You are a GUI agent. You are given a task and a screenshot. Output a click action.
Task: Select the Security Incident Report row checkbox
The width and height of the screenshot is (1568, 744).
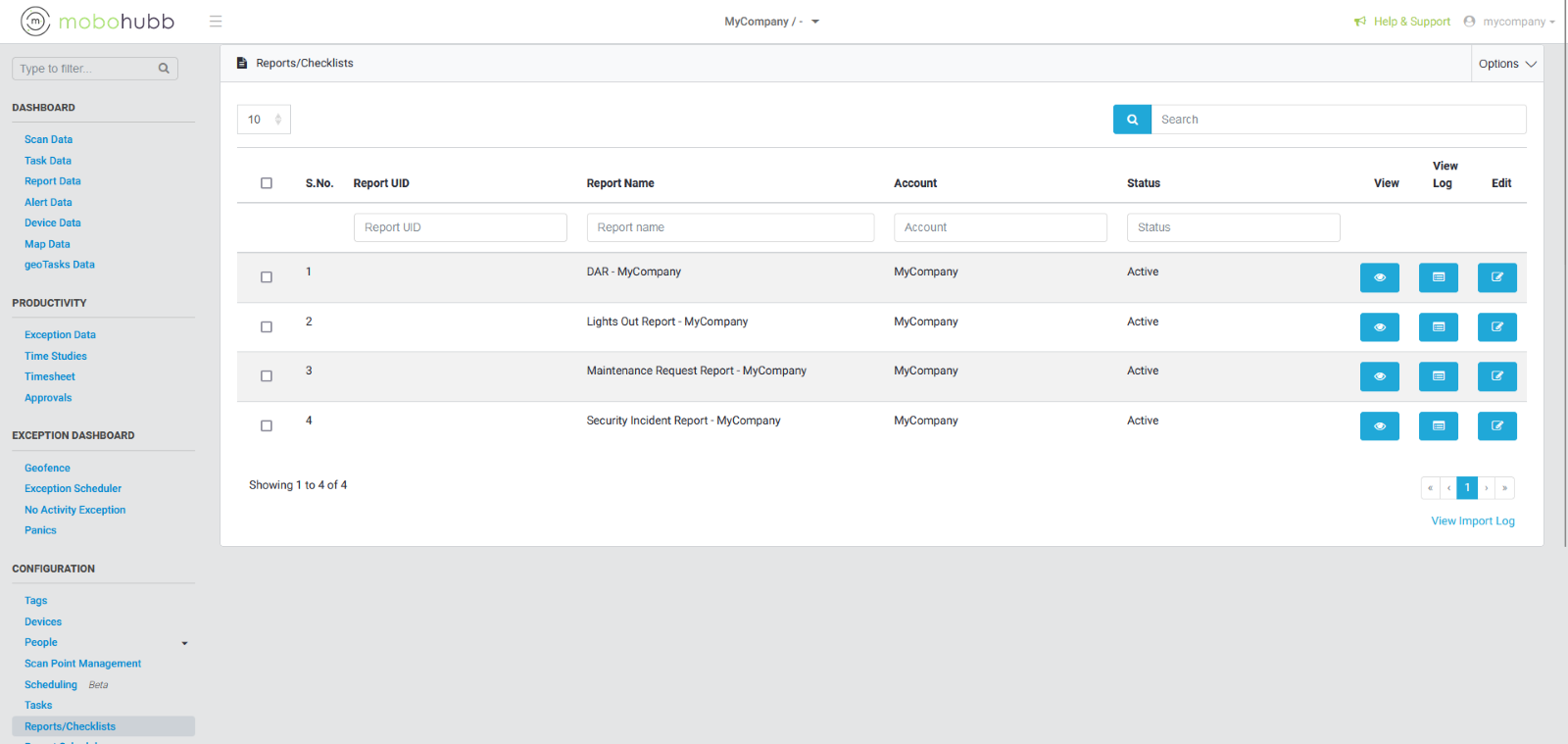click(267, 426)
